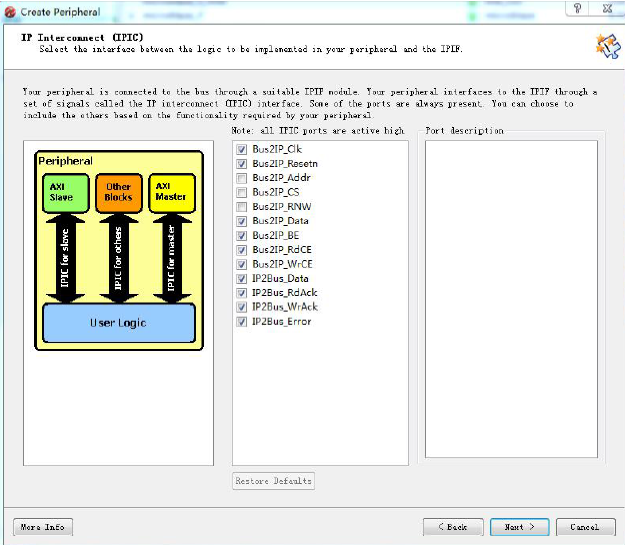Image resolution: width=625 pixels, height=545 pixels.
Task: Click the blue User Logic block
Action: (118, 323)
